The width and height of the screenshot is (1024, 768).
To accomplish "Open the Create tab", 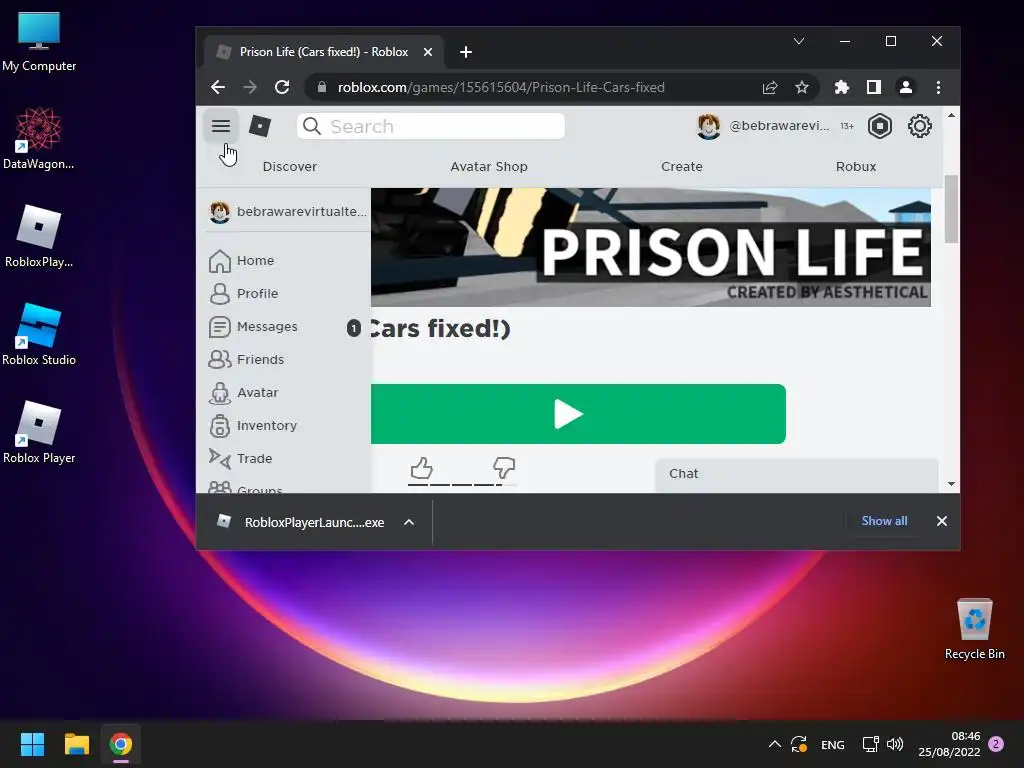I will pos(681,167).
